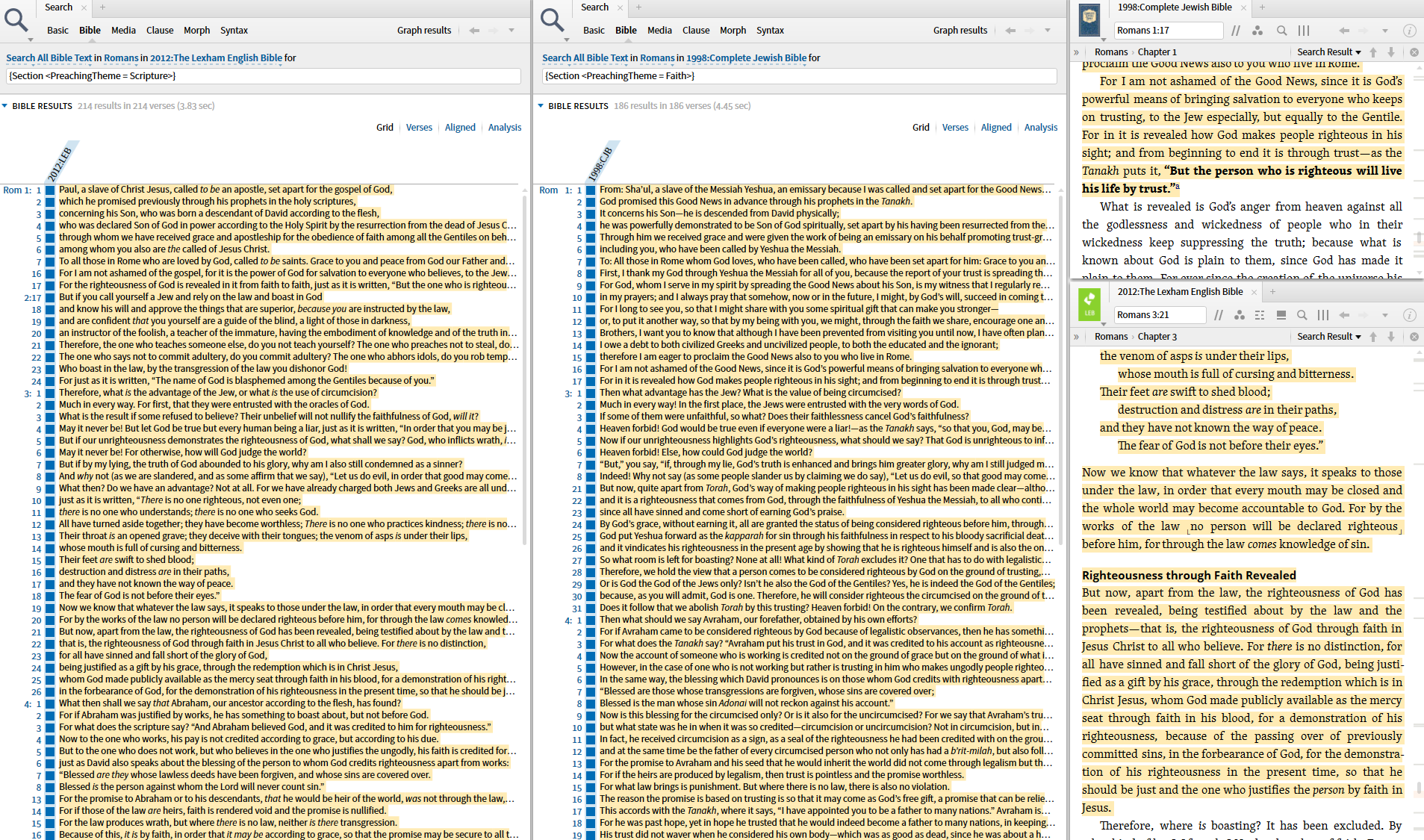Click Graph results in Complete Jewish Bible search panel
Screen dimensions: 1424x840
tap(960, 31)
